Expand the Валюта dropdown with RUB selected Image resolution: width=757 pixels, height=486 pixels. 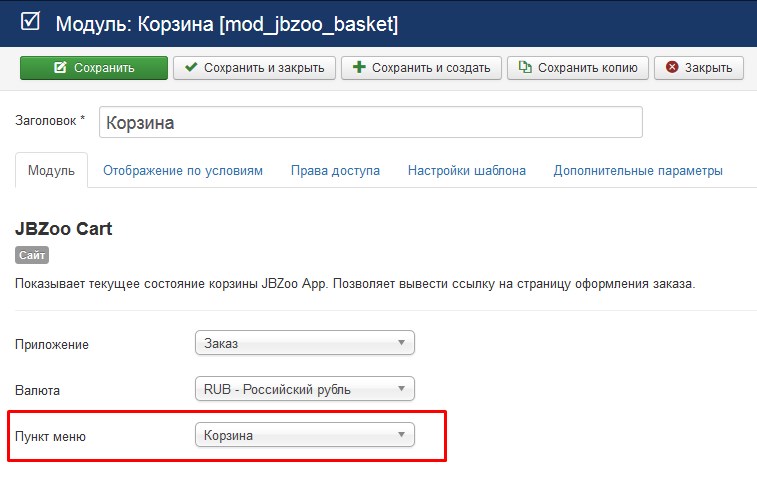click(304, 389)
